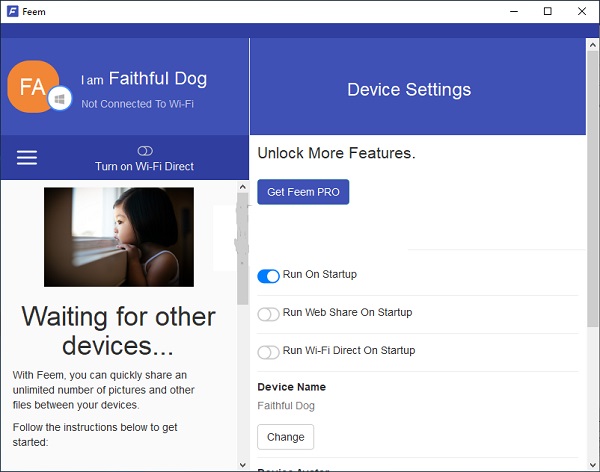Screen dimensions: 600x472
Task: Click Not Connected To Wi-Fi status
Action: click(x=137, y=103)
